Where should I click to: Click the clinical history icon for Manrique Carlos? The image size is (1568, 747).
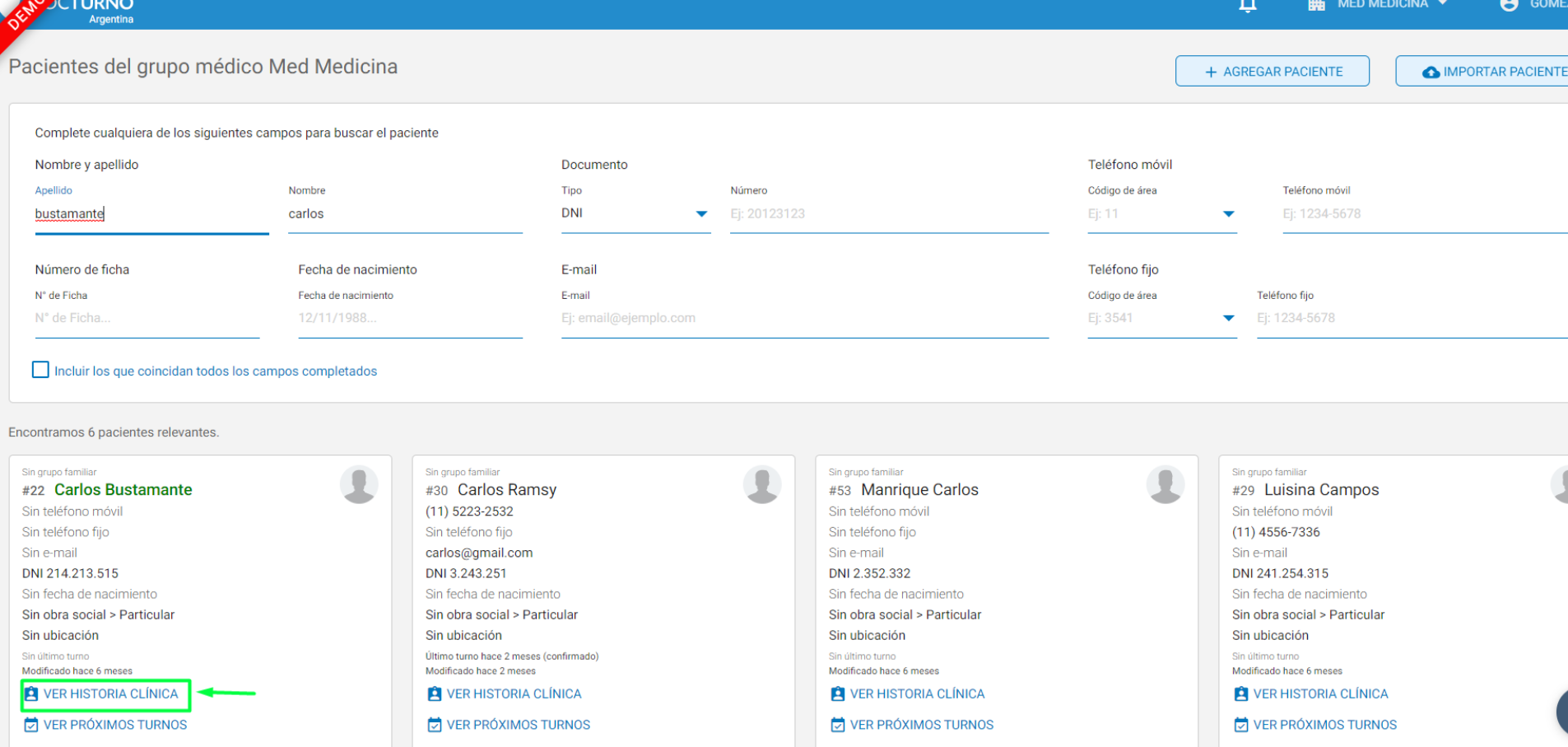coord(838,694)
